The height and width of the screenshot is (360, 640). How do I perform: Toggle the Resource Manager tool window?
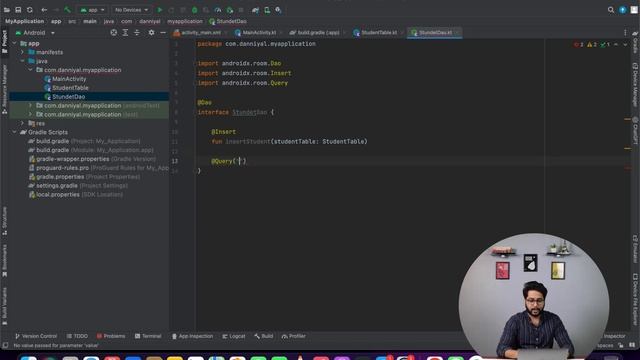[x=4, y=89]
